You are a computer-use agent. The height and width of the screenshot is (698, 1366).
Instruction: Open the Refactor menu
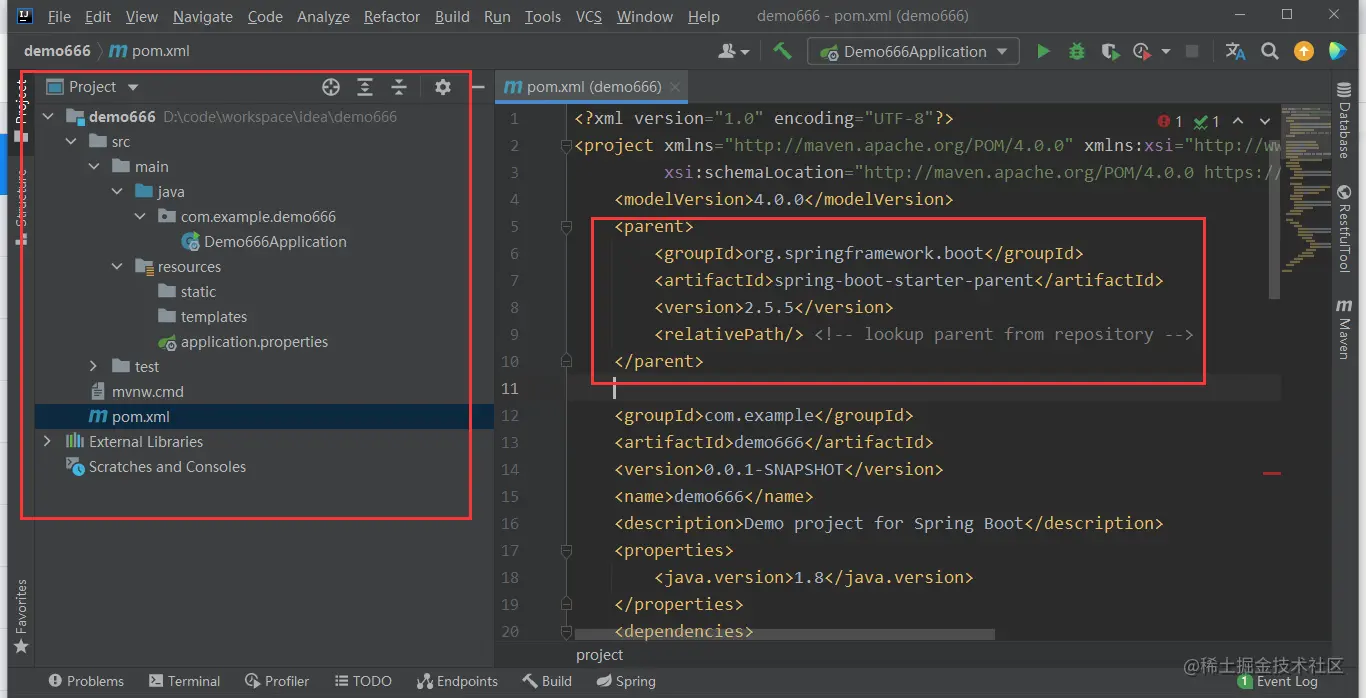392,16
